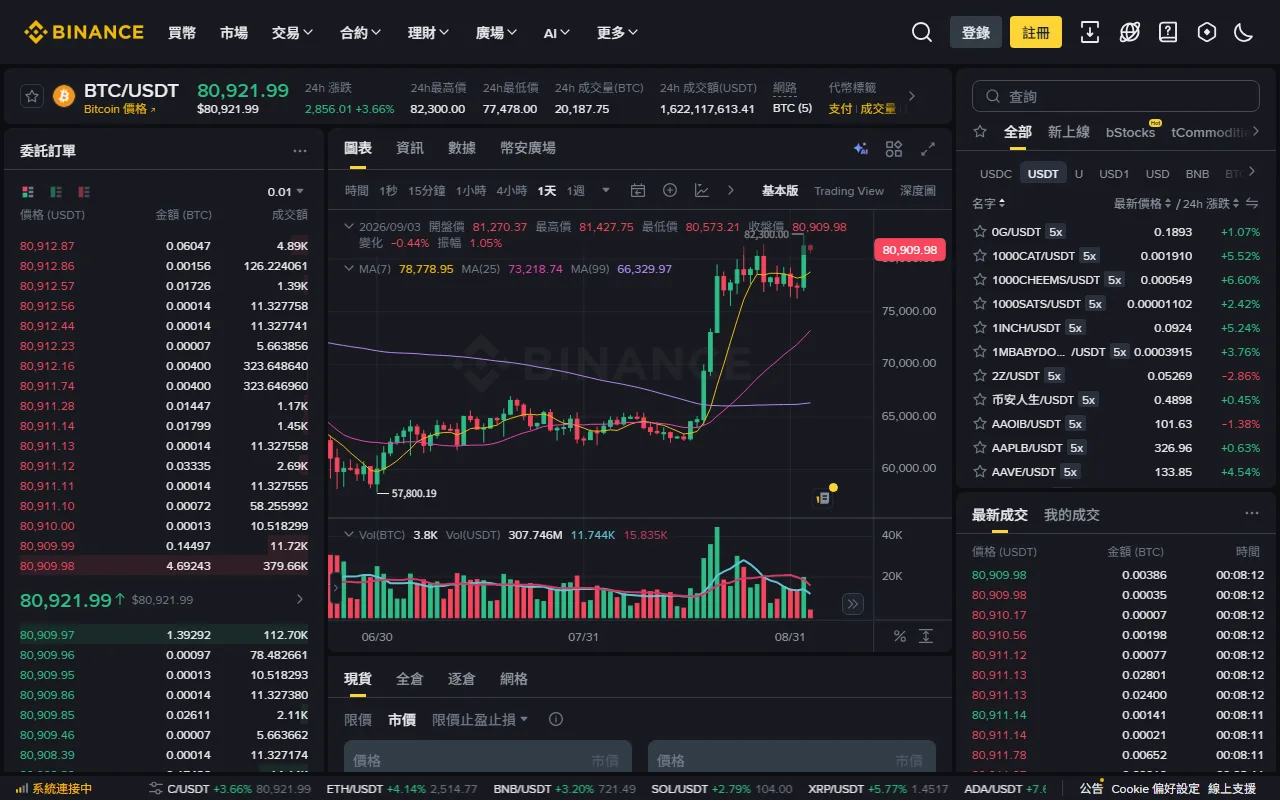Screen dimensions: 1280x800
Task: Open the hexagon settings icon in header
Action: click(1207, 32)
